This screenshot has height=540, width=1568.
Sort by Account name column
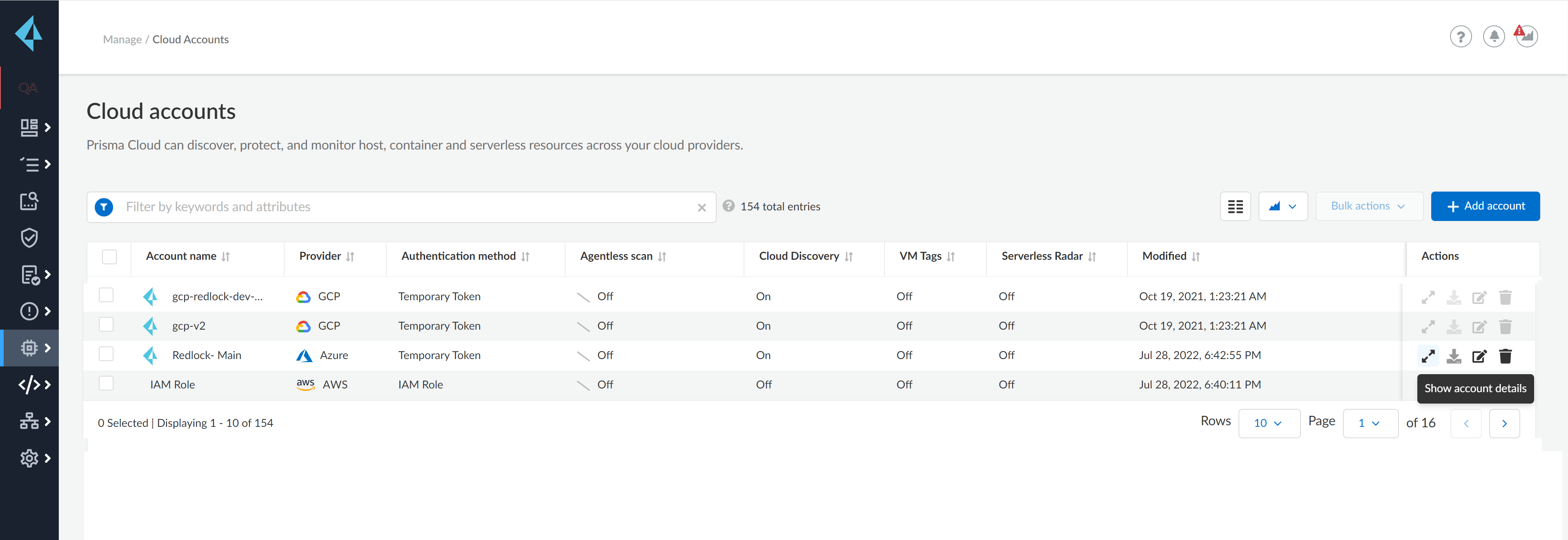226,257
